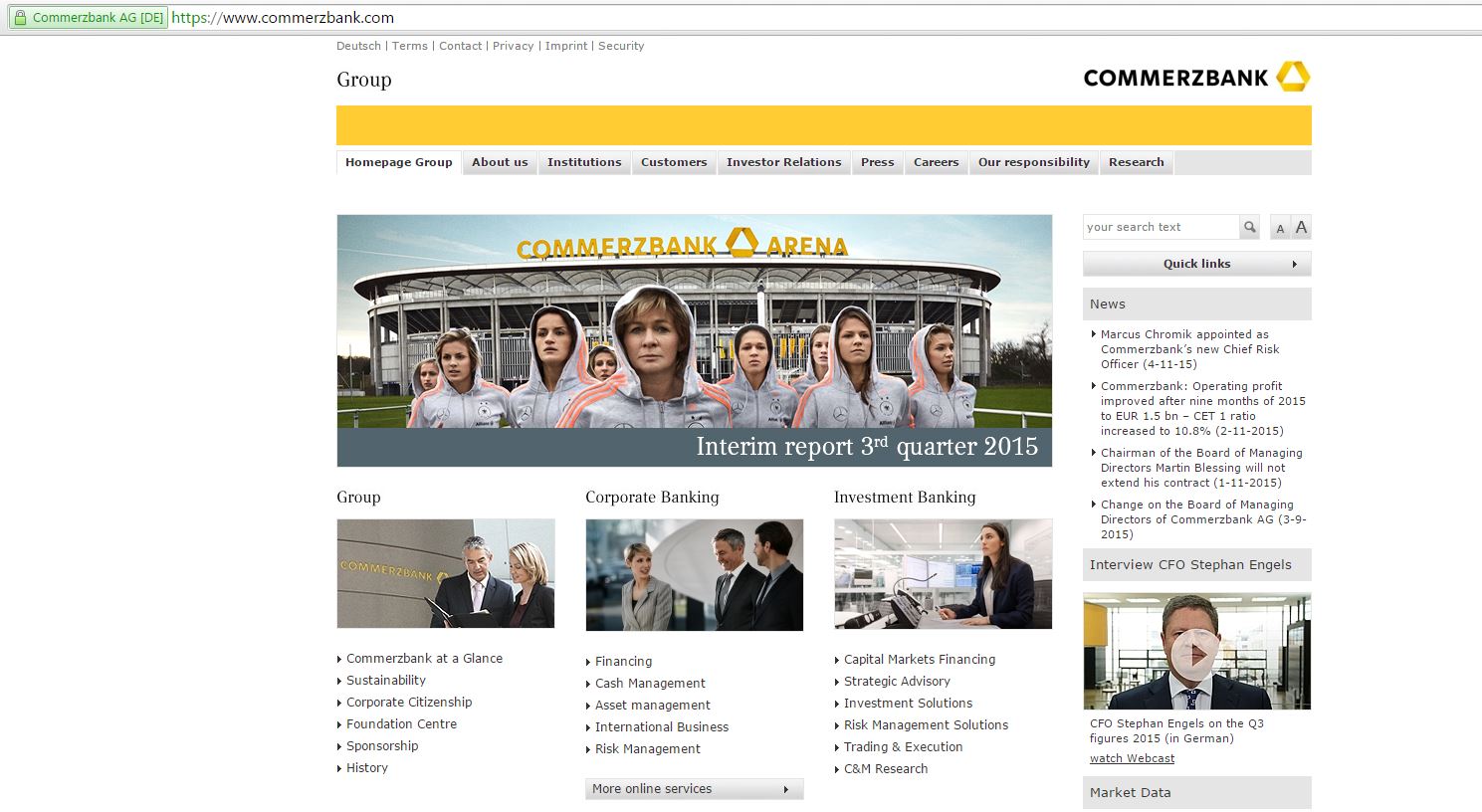Screen dimensions: 1482x812
Task: Select the Homepage Group tab
Action: pyautogui.click(x=399, y=162)
